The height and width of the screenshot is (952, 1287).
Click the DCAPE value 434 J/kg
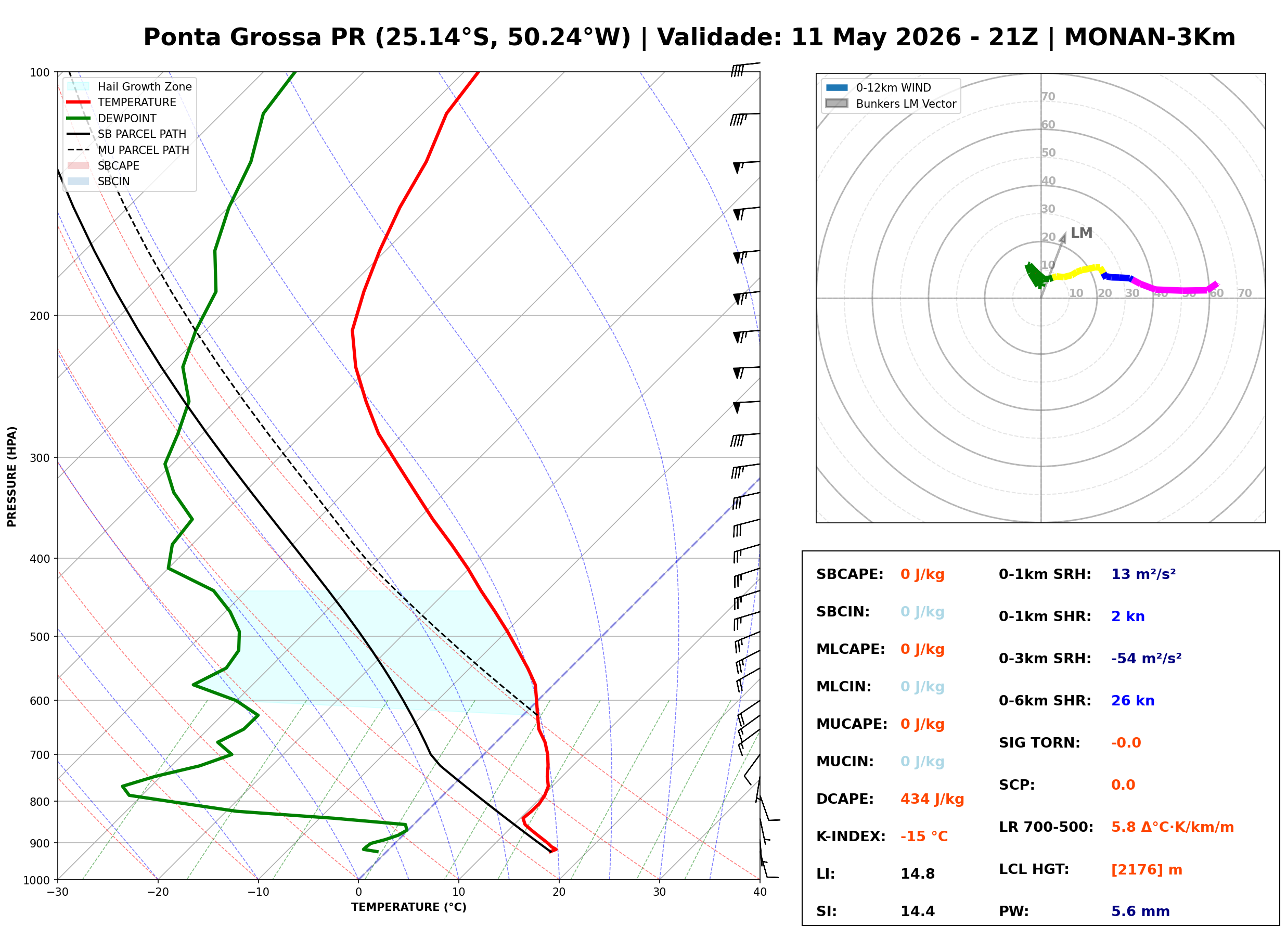[x=932, y=799]
